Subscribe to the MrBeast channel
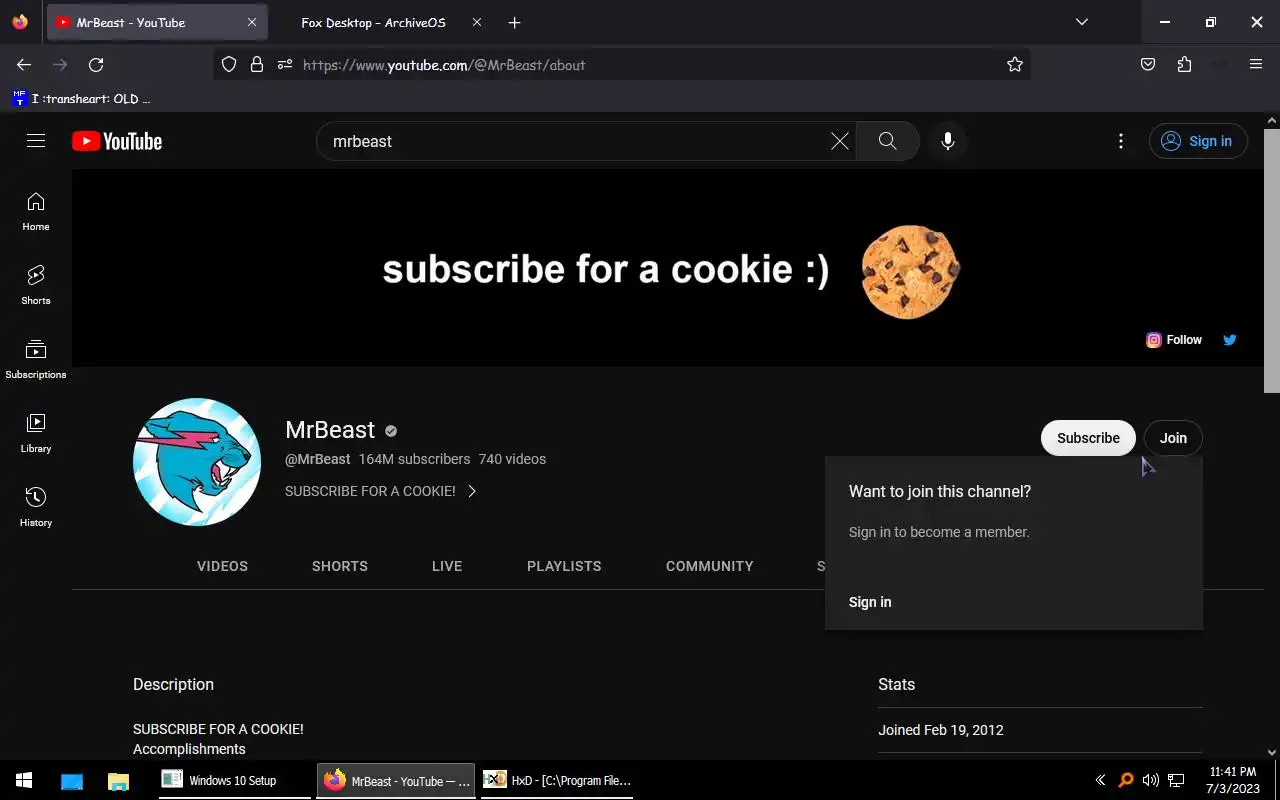This screenshot has height=800, width=1280. 1088,438
